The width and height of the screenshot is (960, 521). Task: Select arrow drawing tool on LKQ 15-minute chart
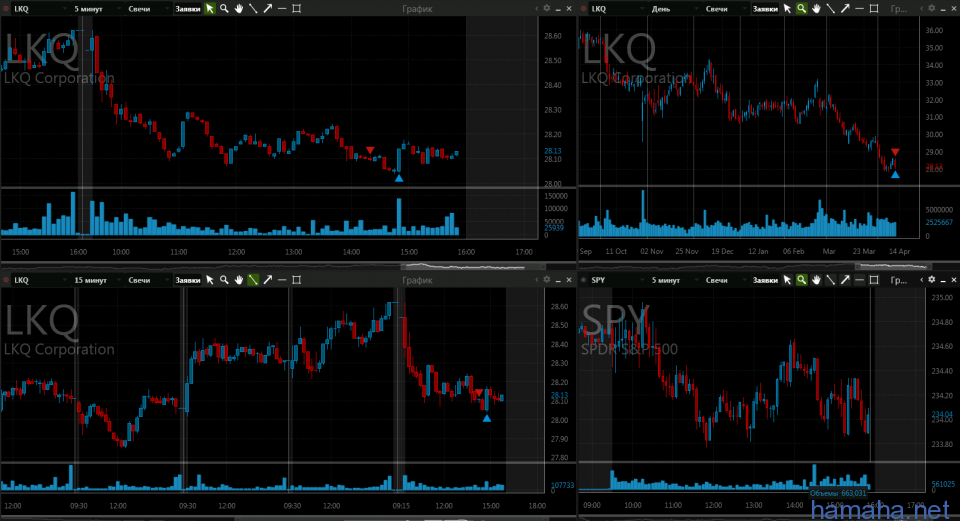268,280
